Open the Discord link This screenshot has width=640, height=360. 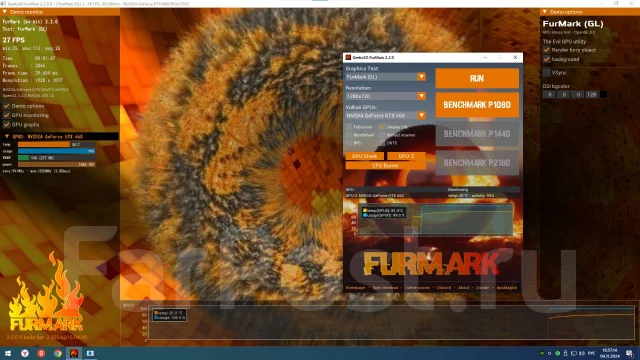[444, 288]
